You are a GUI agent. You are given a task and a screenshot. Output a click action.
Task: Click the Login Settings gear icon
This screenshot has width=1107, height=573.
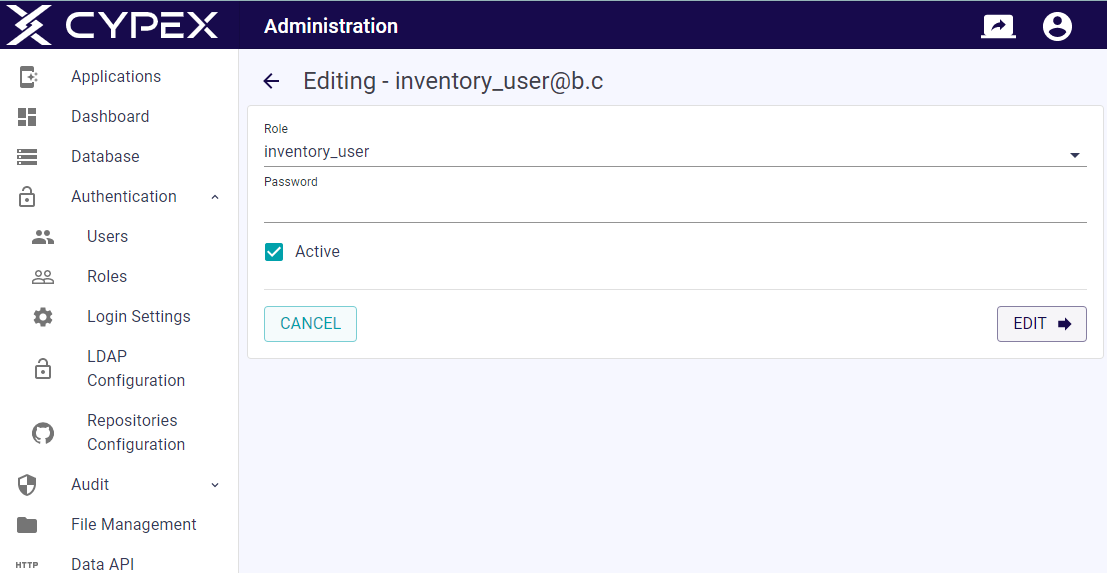pos(43,317)
